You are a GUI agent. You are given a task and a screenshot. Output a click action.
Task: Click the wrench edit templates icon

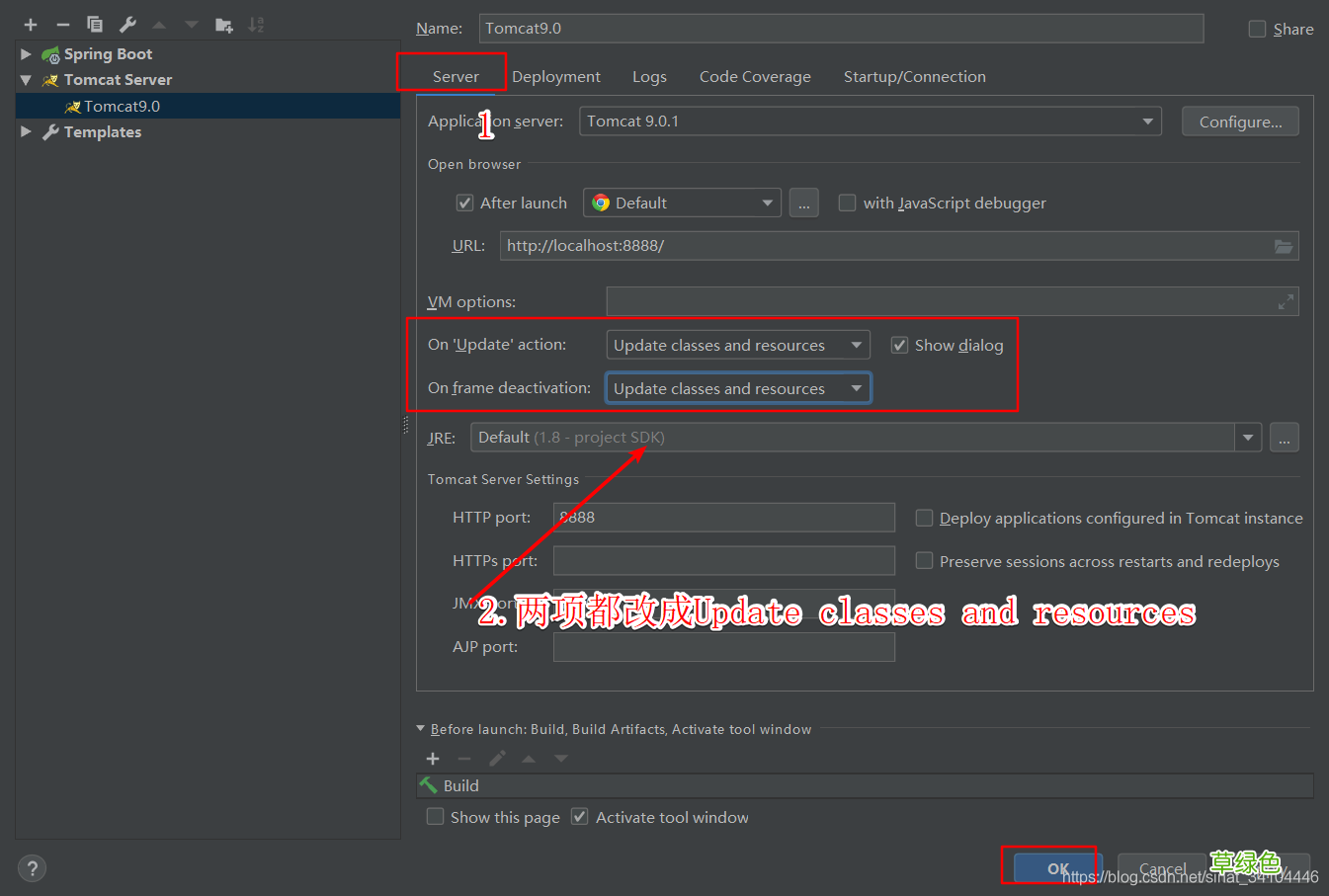126,24
